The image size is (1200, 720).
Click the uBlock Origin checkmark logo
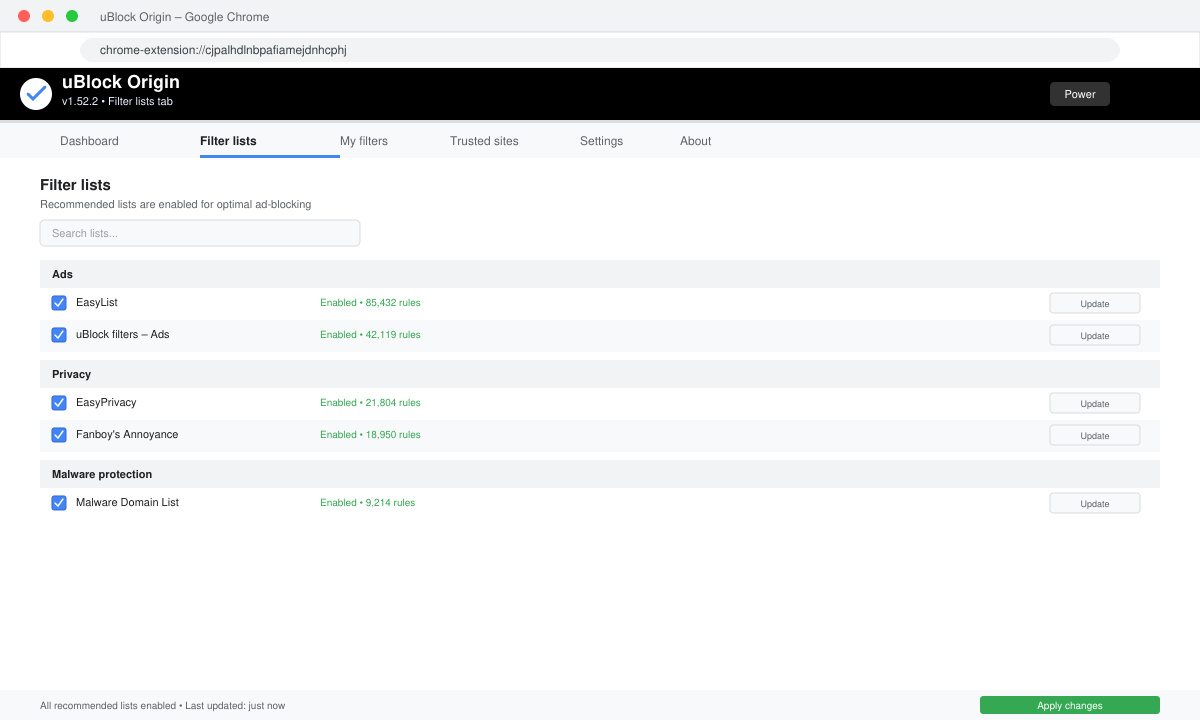tap(36, 94)
